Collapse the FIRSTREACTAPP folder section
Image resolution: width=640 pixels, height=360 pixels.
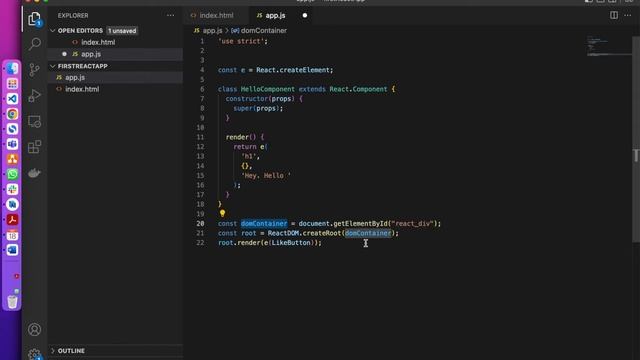pos(53,66)
